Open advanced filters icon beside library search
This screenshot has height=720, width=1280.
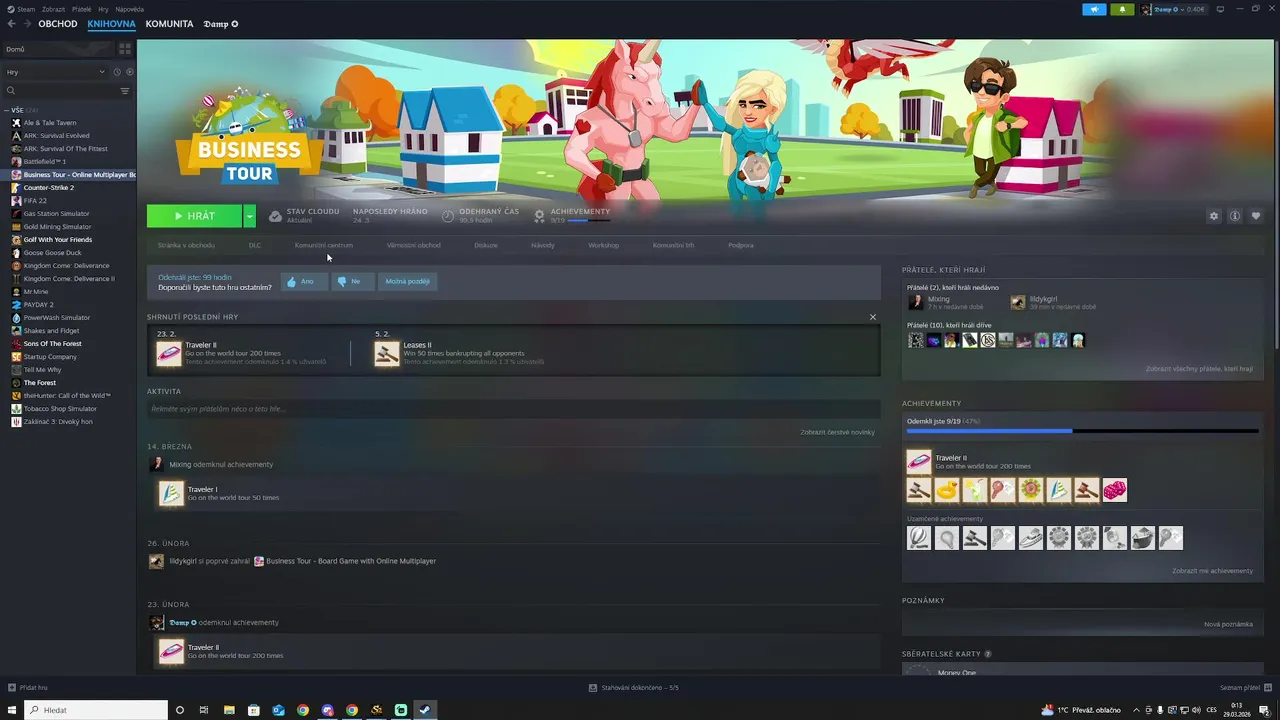point(125,91)
